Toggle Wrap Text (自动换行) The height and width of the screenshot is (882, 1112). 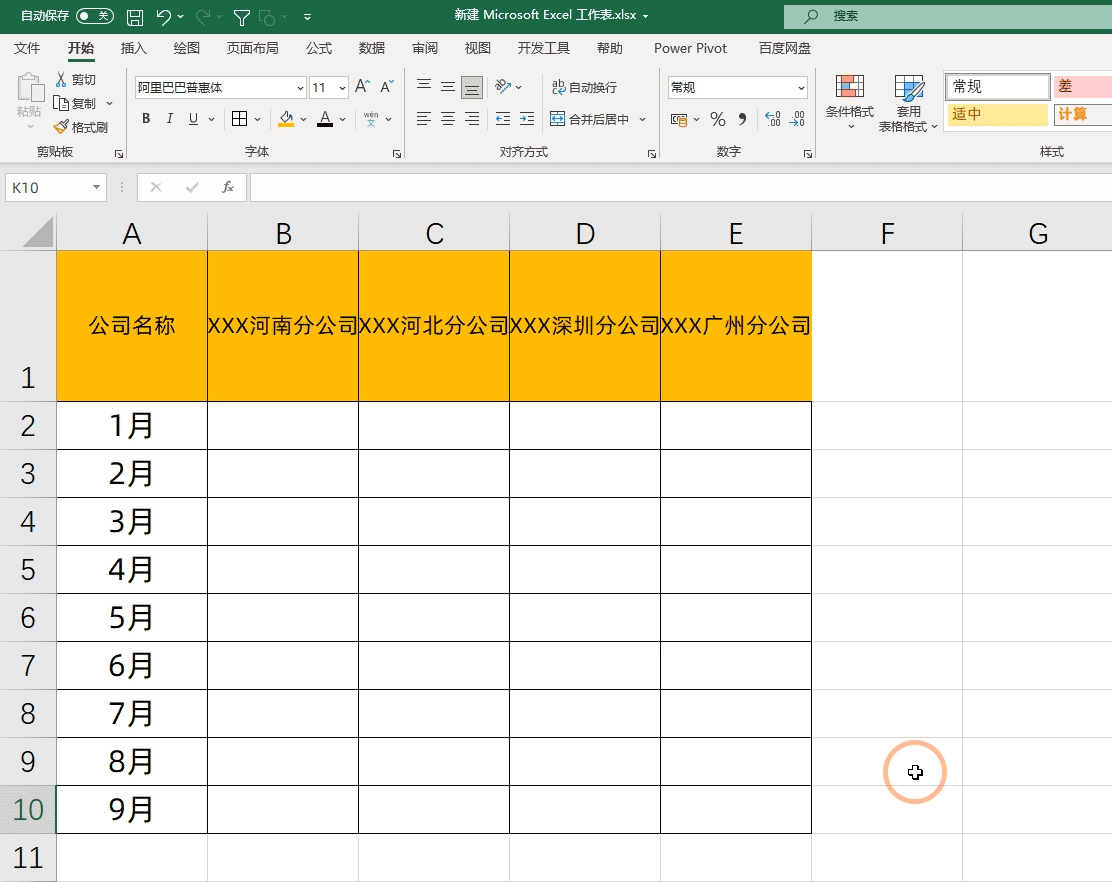coord(585,87)
